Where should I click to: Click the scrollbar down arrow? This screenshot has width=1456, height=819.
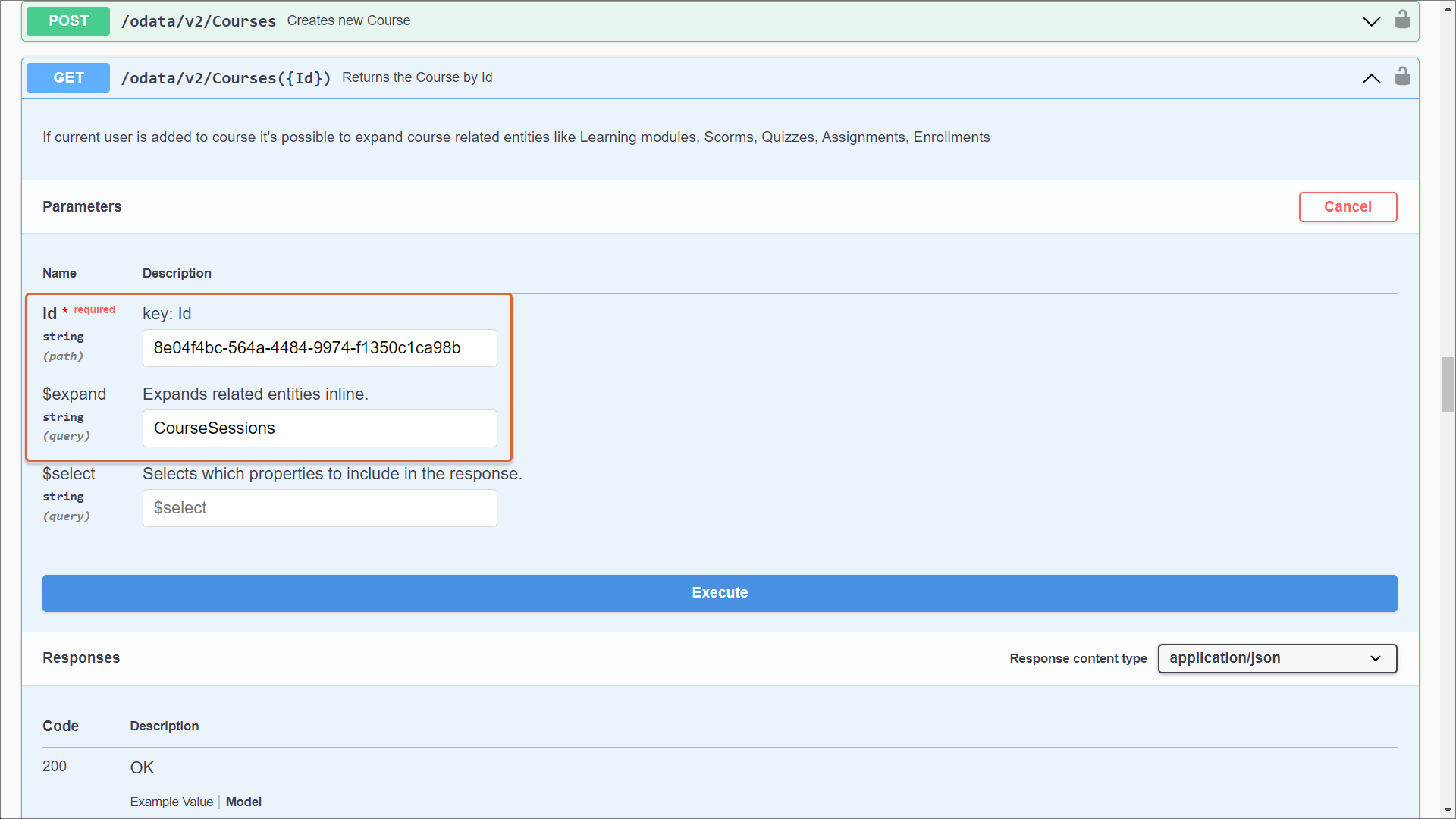[x=1448, y=811]
